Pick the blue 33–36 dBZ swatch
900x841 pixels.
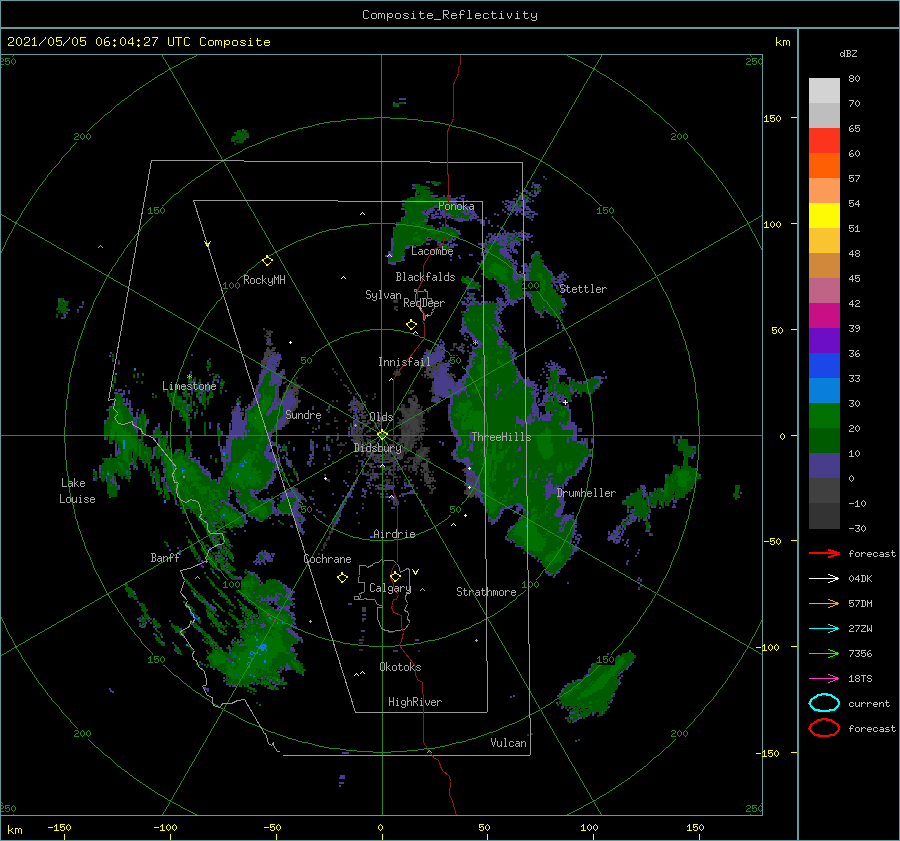(x=824, y=366)
